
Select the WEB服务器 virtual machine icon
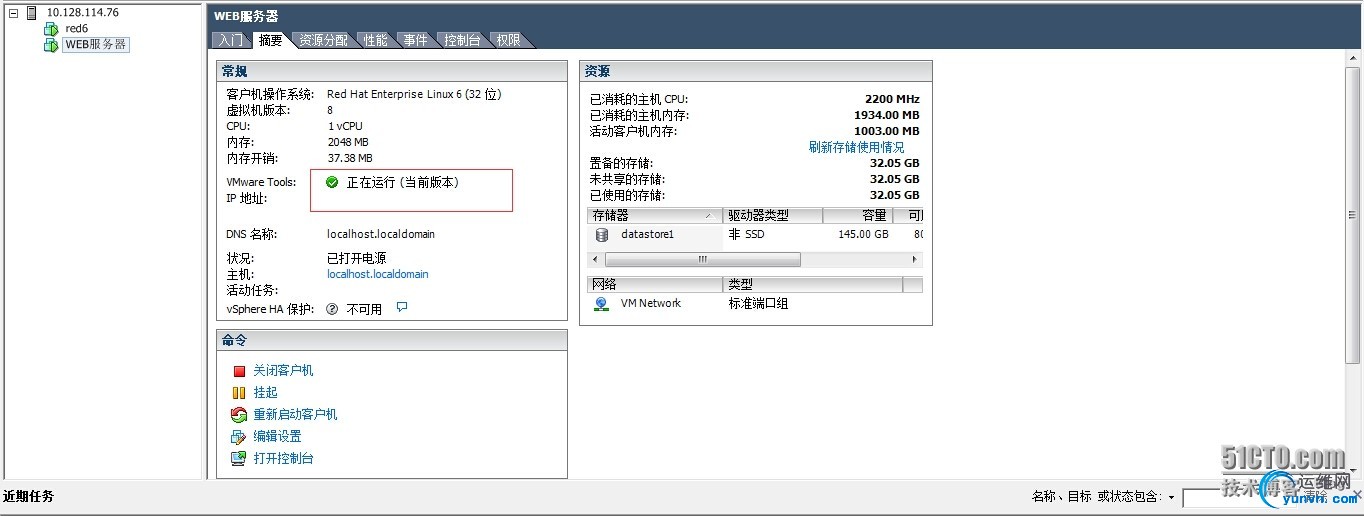click(x=50, y=45)
